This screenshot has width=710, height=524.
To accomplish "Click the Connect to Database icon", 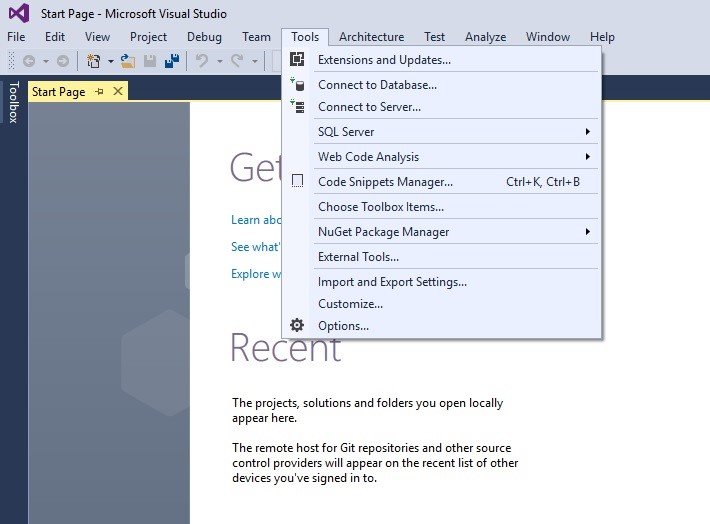I will [x=297, y=84].
